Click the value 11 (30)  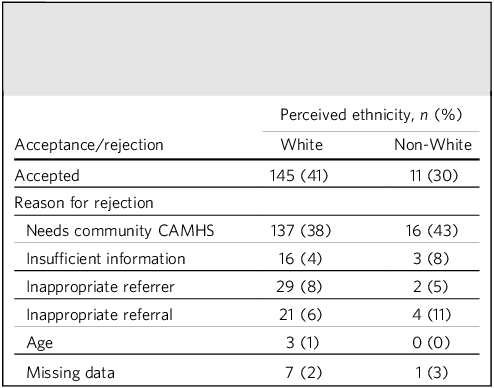click(434, 176)
